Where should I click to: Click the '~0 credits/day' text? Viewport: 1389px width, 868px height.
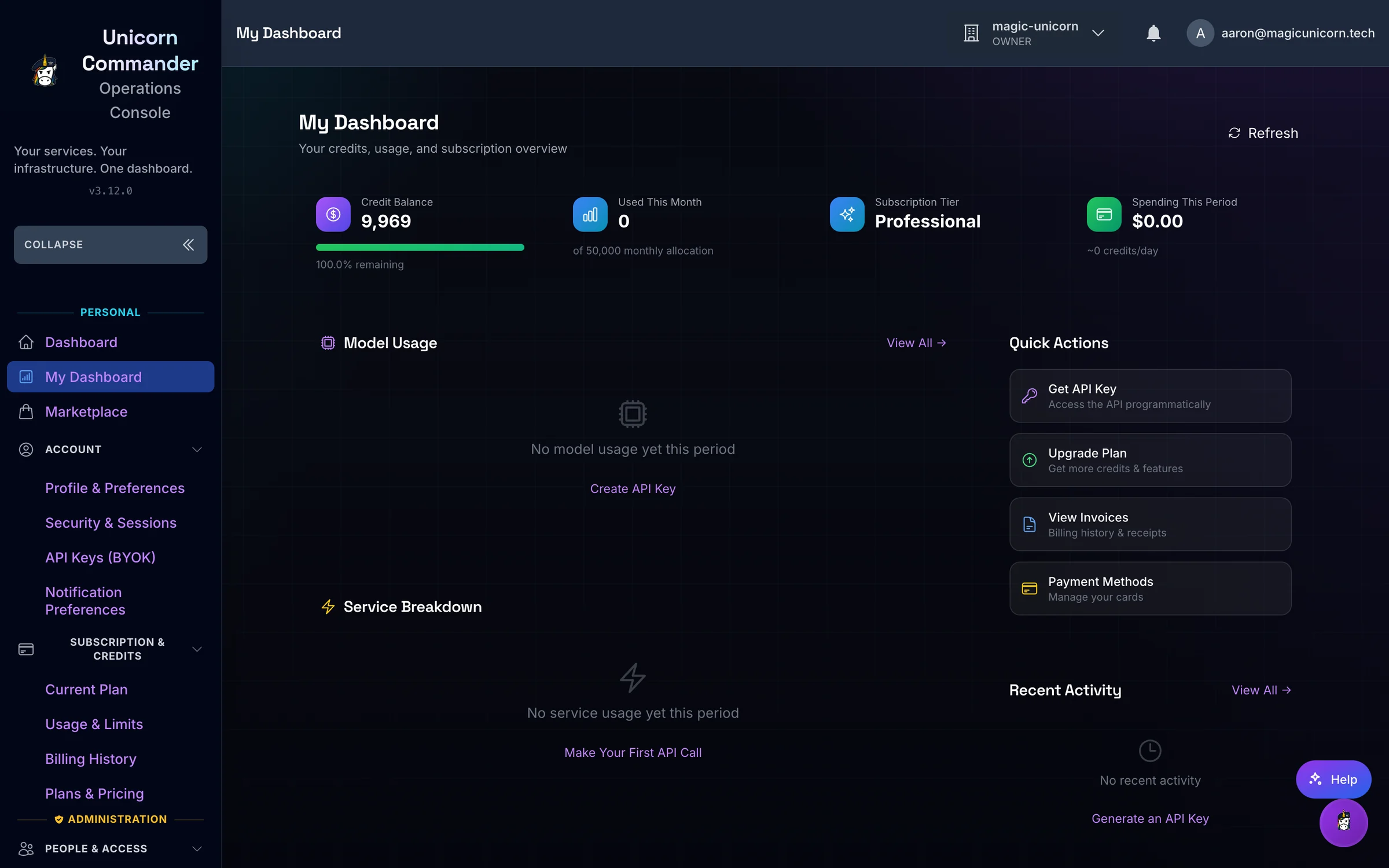(x=1122, y=251)
